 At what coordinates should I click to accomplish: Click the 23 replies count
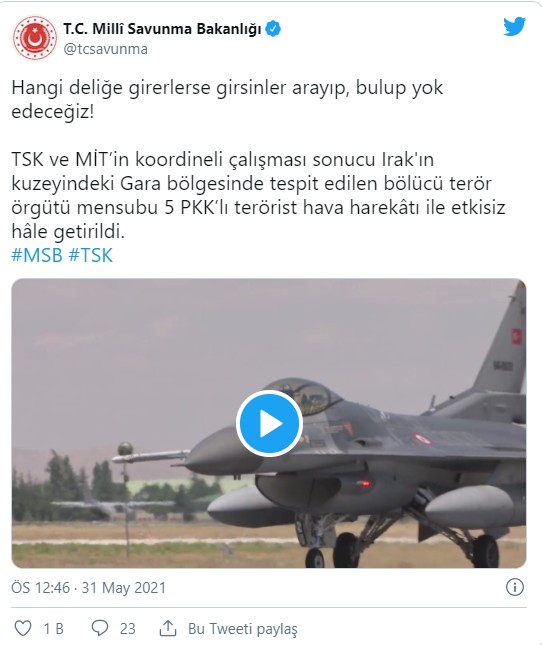pos(127,629)
